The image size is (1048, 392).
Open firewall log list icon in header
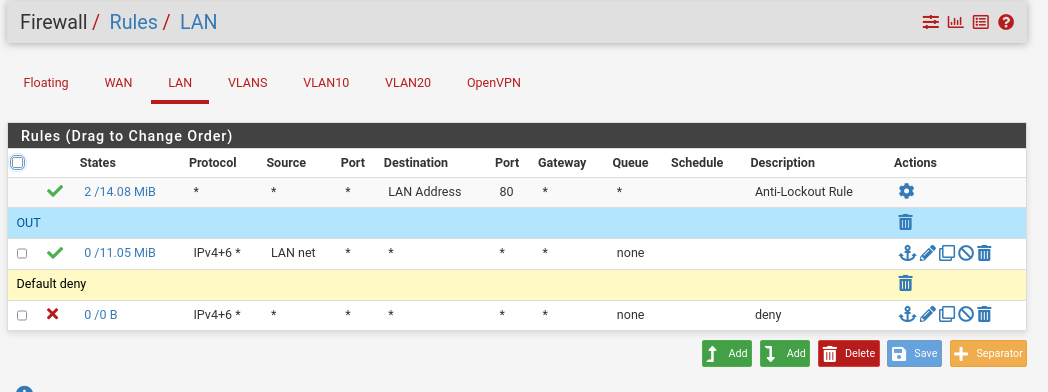click(980, 22)
